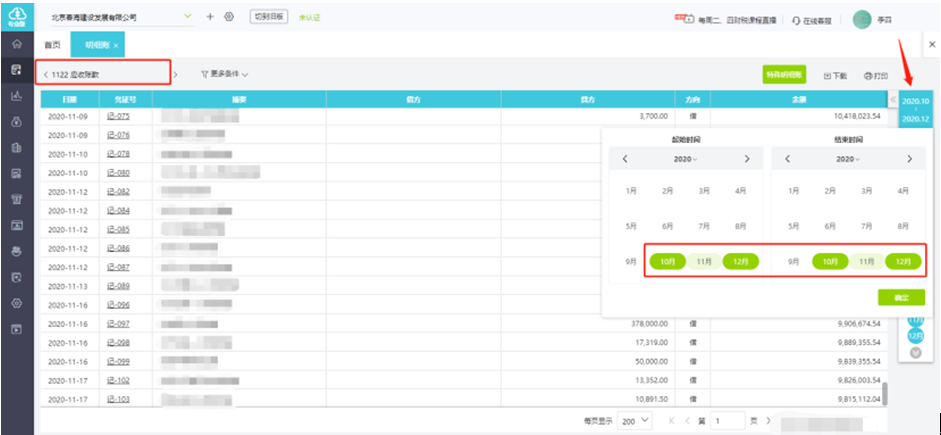Select 10月 in the start time panel
The width and height of the screenshot is (941, 435).
pyautogui.click(x=668, y=262)
